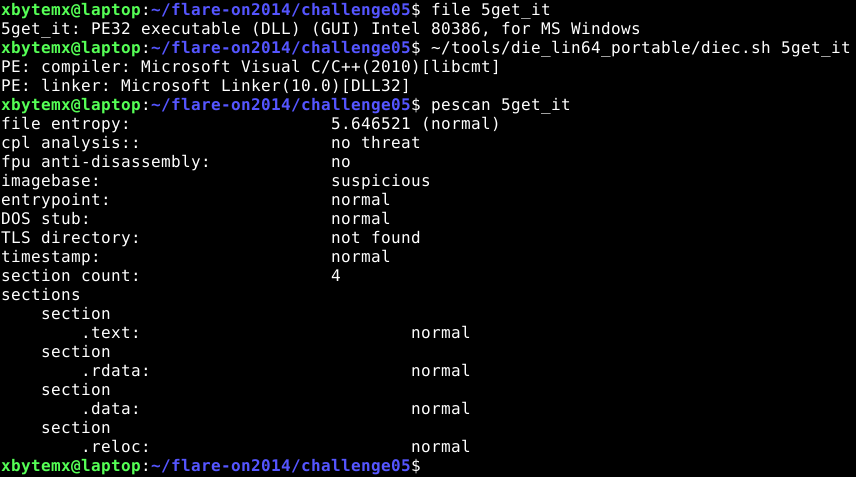Image resolution: width=856 pixels, height=477 pixels.
Task: Click the 'DOS stub:' label
Action: tap(45, 218)
